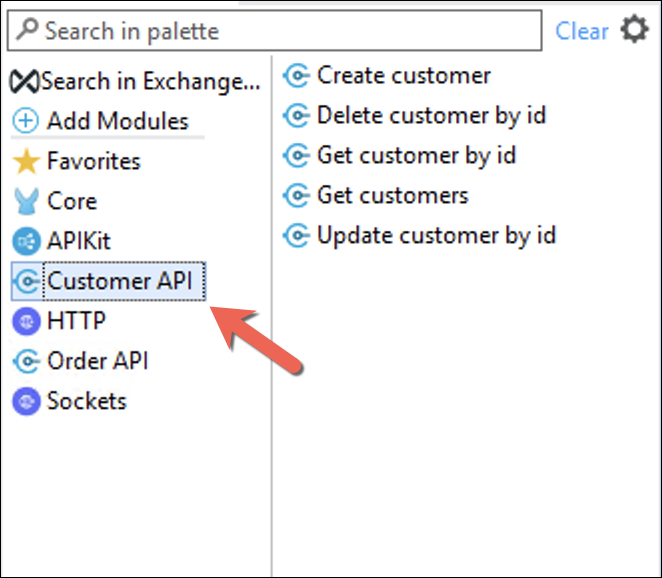Viewport: 662px width, 578px height.
Task: Click the Core module mule icon
Action: [26, 201]
